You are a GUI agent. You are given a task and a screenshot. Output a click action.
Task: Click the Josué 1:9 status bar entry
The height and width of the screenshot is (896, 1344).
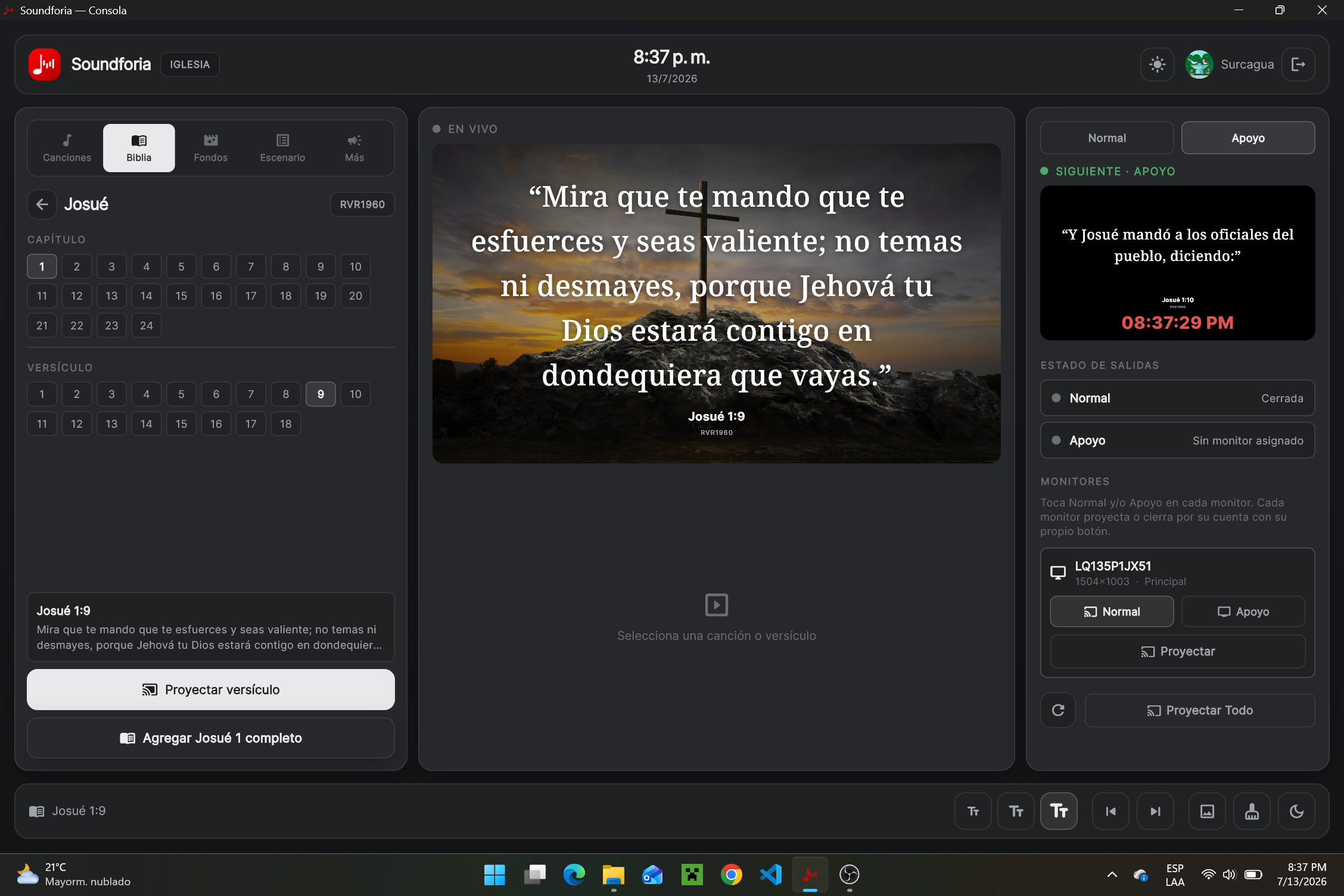click(67, 811)
